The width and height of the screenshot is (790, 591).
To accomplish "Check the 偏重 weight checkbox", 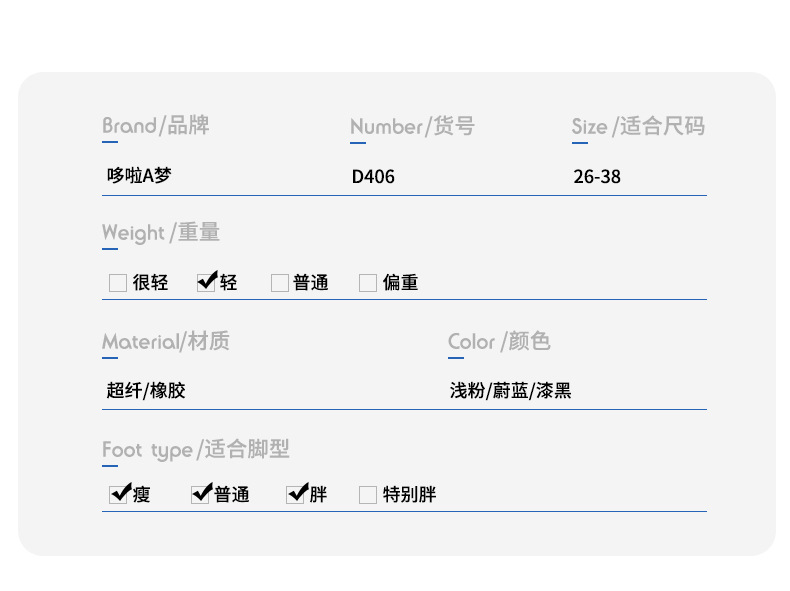I will pyautogui.click(x=368, y=283).
